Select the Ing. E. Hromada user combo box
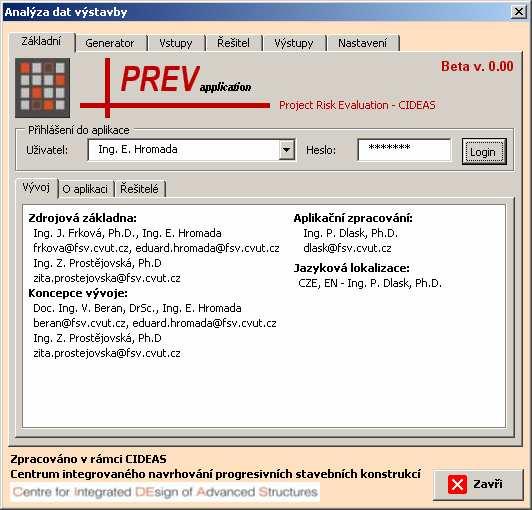Image resolution: width=532 pixels, height=510 pixels. point(191,150)
